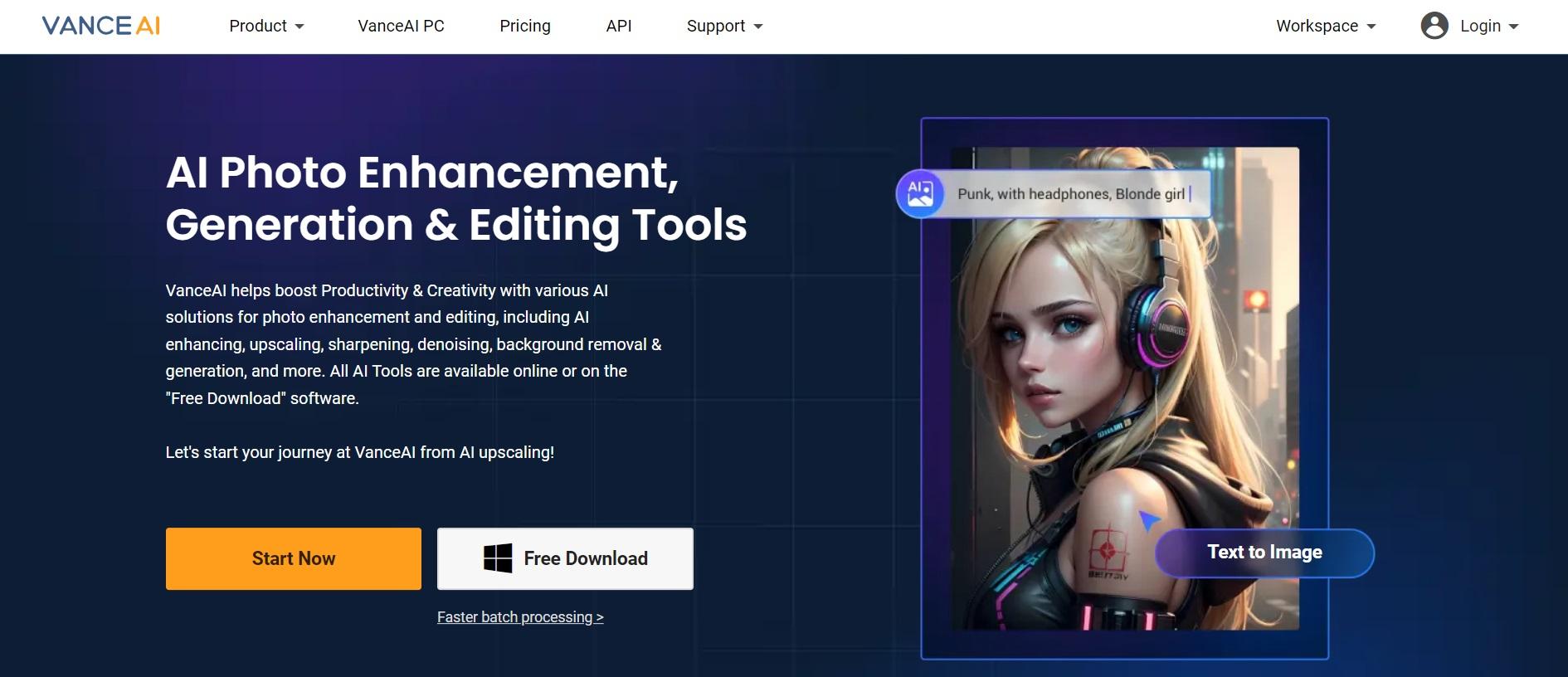1568x677 pixels.
Task: Open the VanceAI PC menu item
Action: click(x=401, y=26)
